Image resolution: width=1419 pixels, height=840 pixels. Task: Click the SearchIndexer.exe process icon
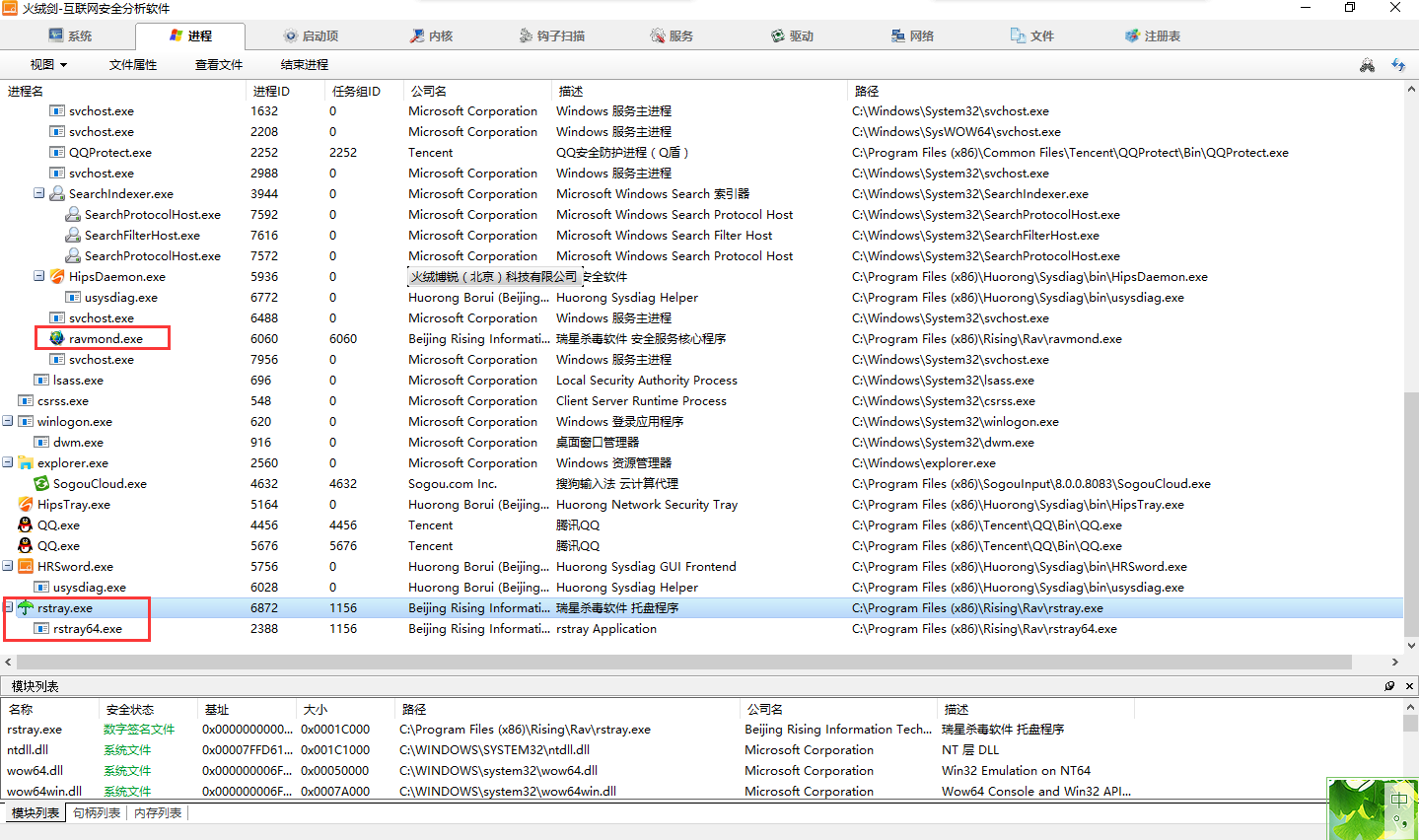click(57, 194)
